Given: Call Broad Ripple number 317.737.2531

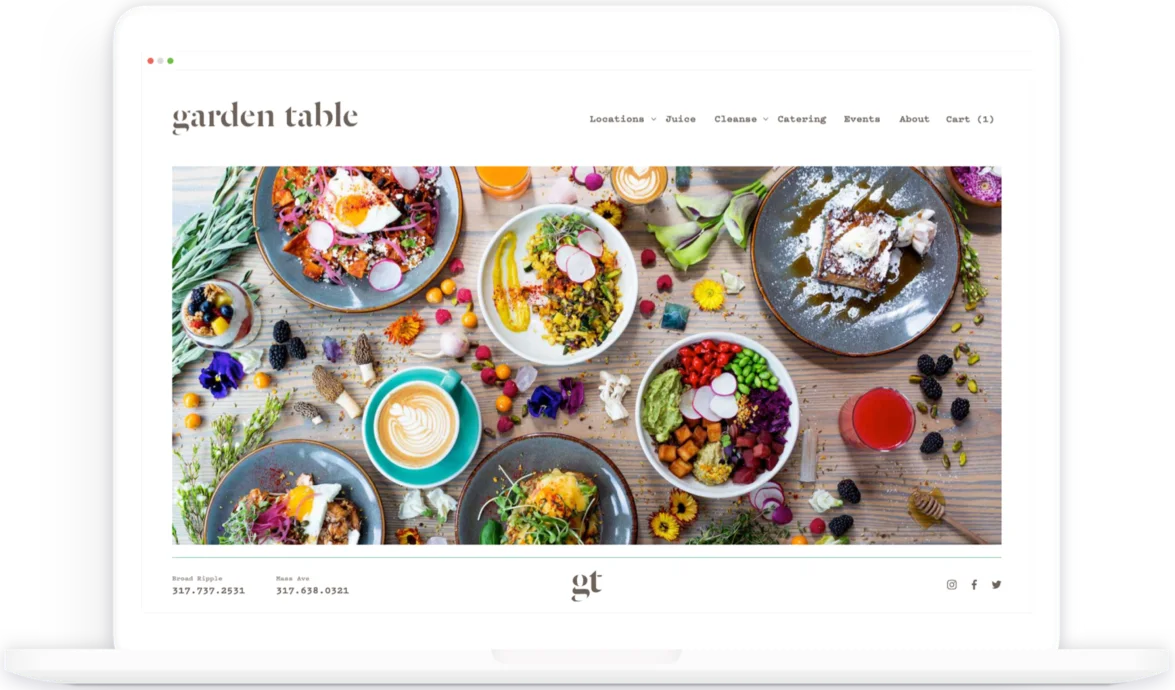Looking at the screenshot, I should pyautogui.click(x=208, y=590).
